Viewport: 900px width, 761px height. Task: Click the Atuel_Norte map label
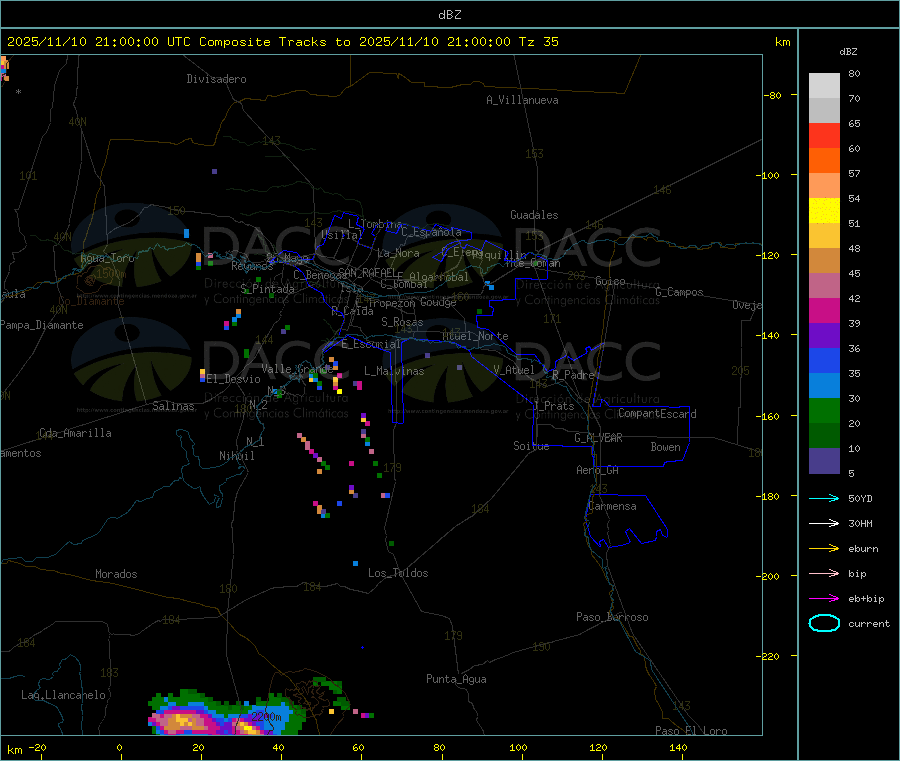pos(475,336)
